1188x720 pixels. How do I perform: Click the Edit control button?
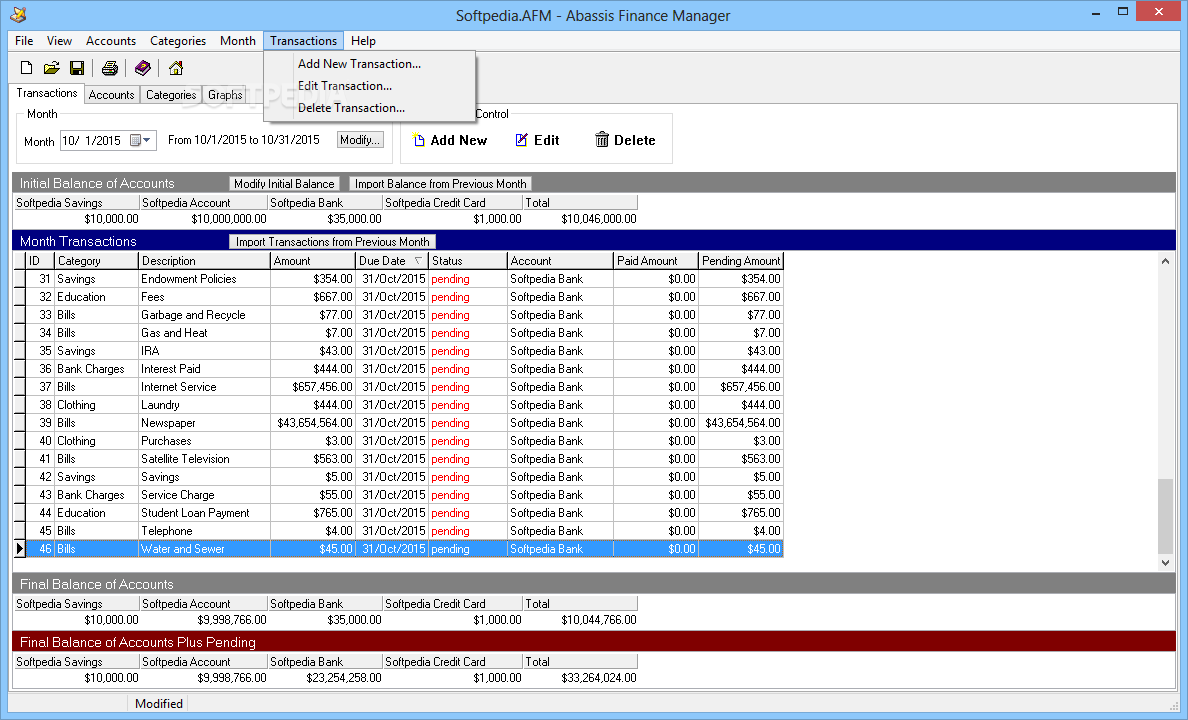pyautogui.click(x=537, y=140)
